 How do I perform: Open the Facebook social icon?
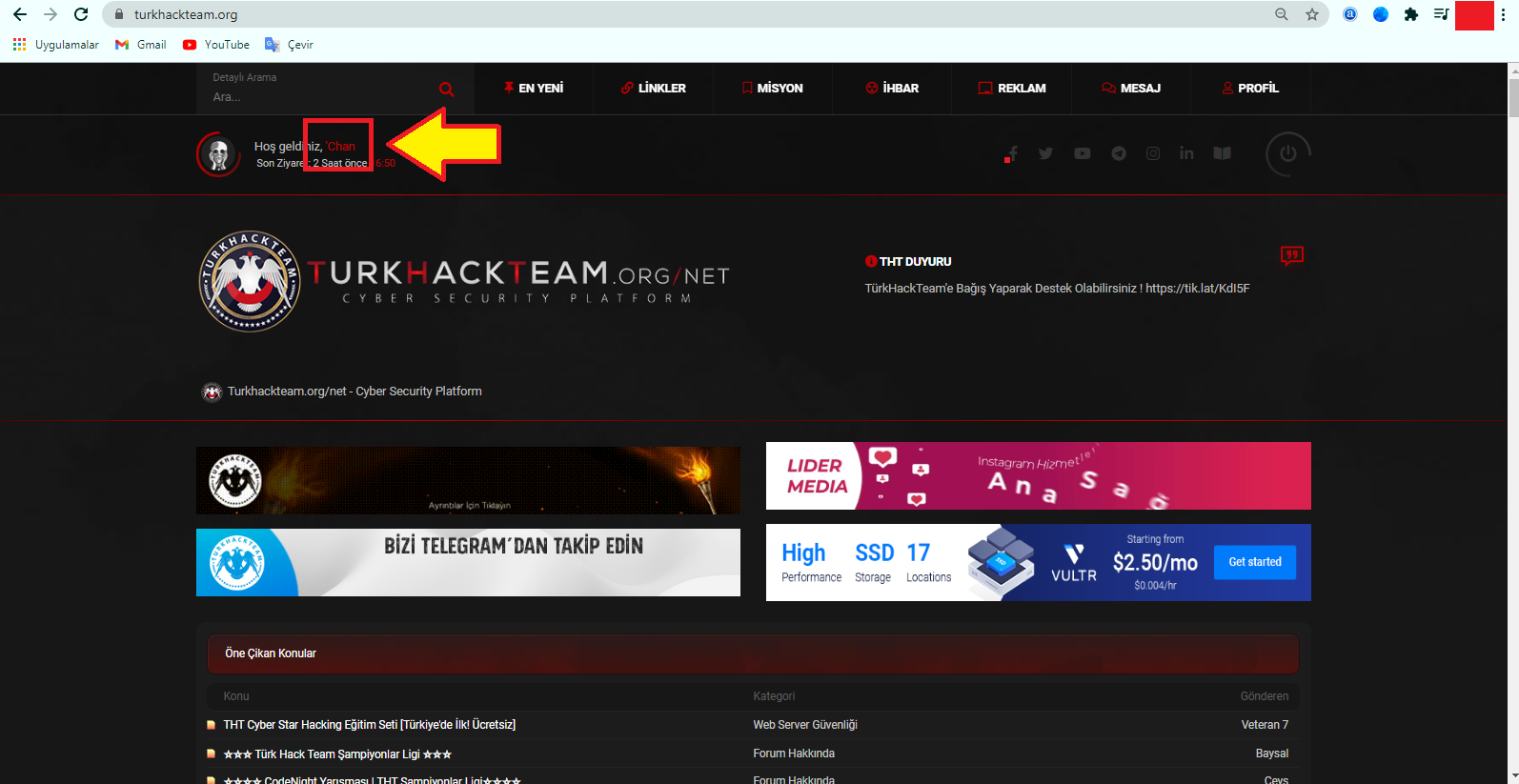pyautogui.click(x=1012, y=153)
